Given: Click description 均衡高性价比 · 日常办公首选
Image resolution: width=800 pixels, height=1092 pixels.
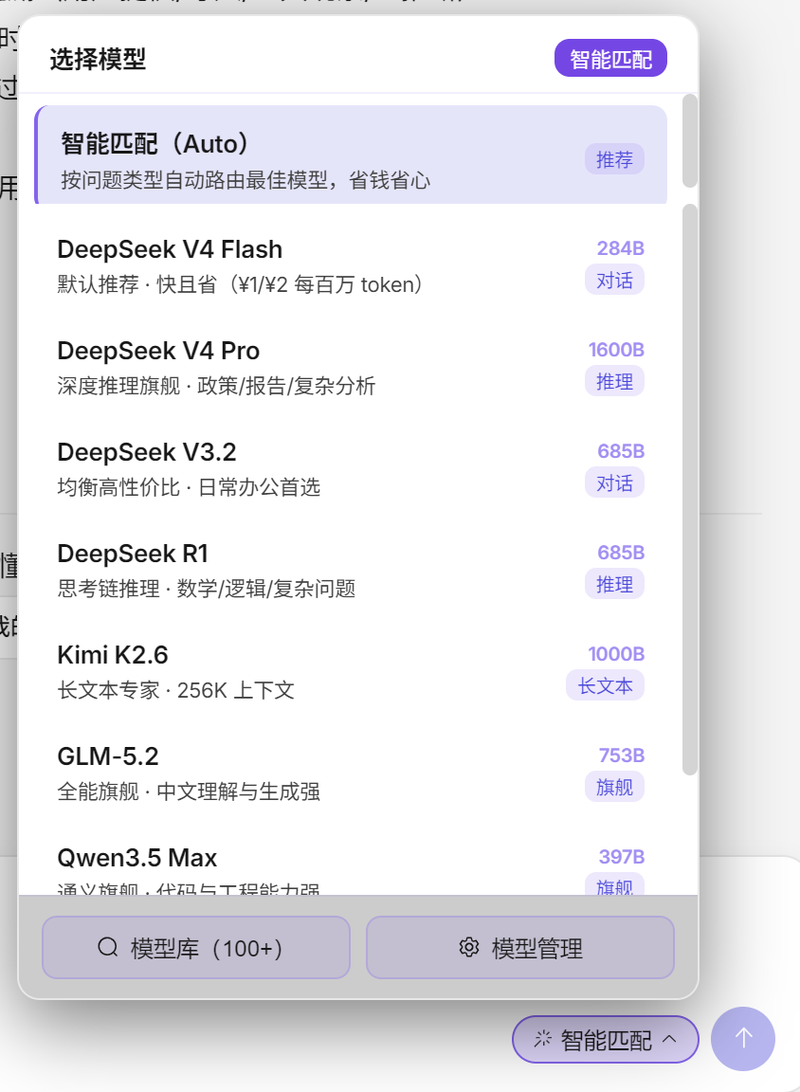Looking at the screenshot, I should coord(189,488).
